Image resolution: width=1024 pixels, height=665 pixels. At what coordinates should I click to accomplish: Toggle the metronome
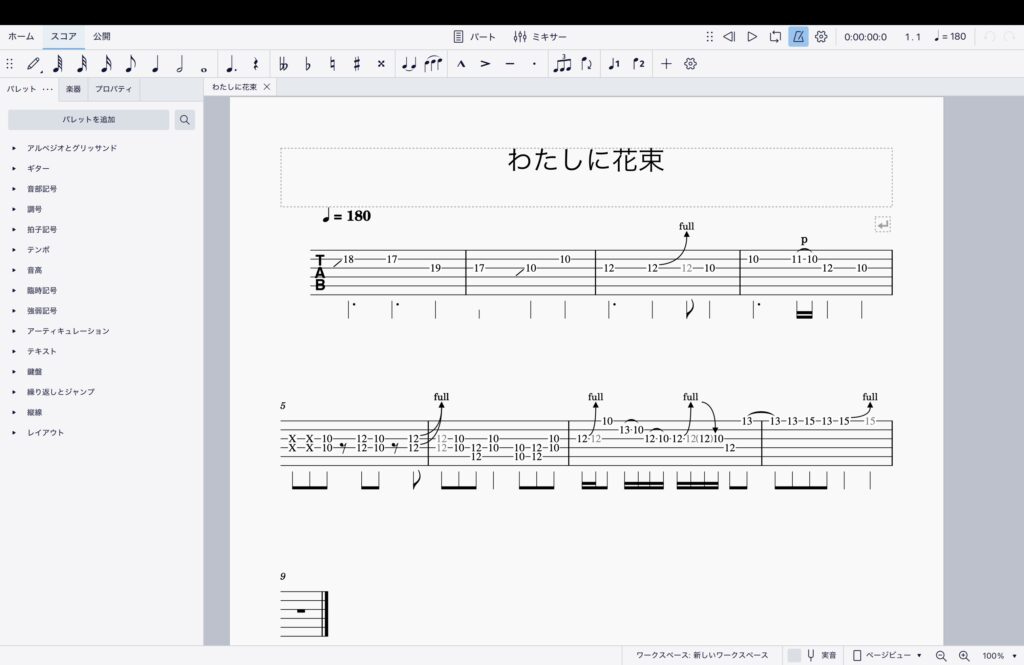pos(798,37)
